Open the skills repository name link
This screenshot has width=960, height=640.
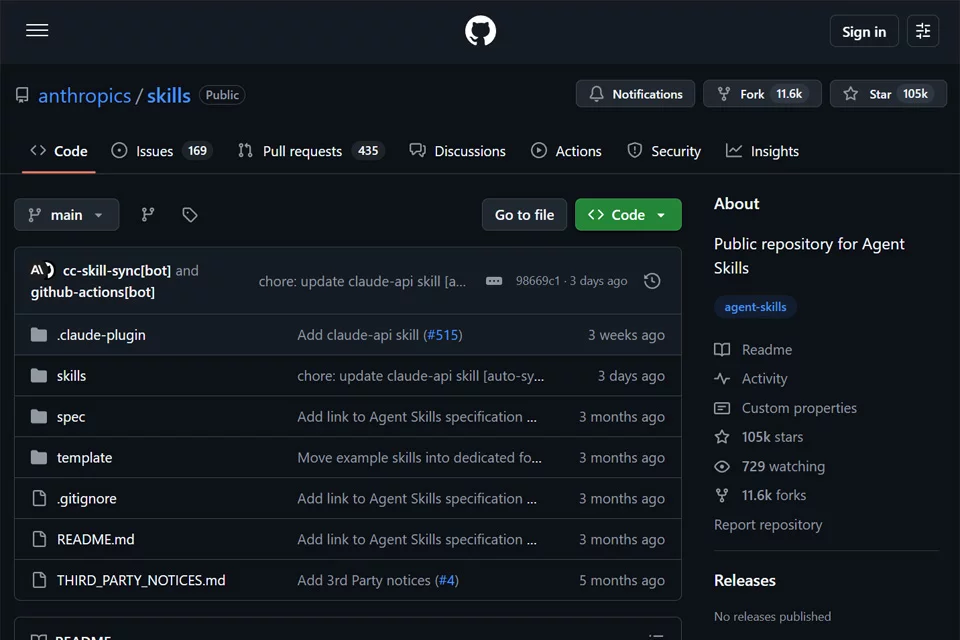click(168, 96)
